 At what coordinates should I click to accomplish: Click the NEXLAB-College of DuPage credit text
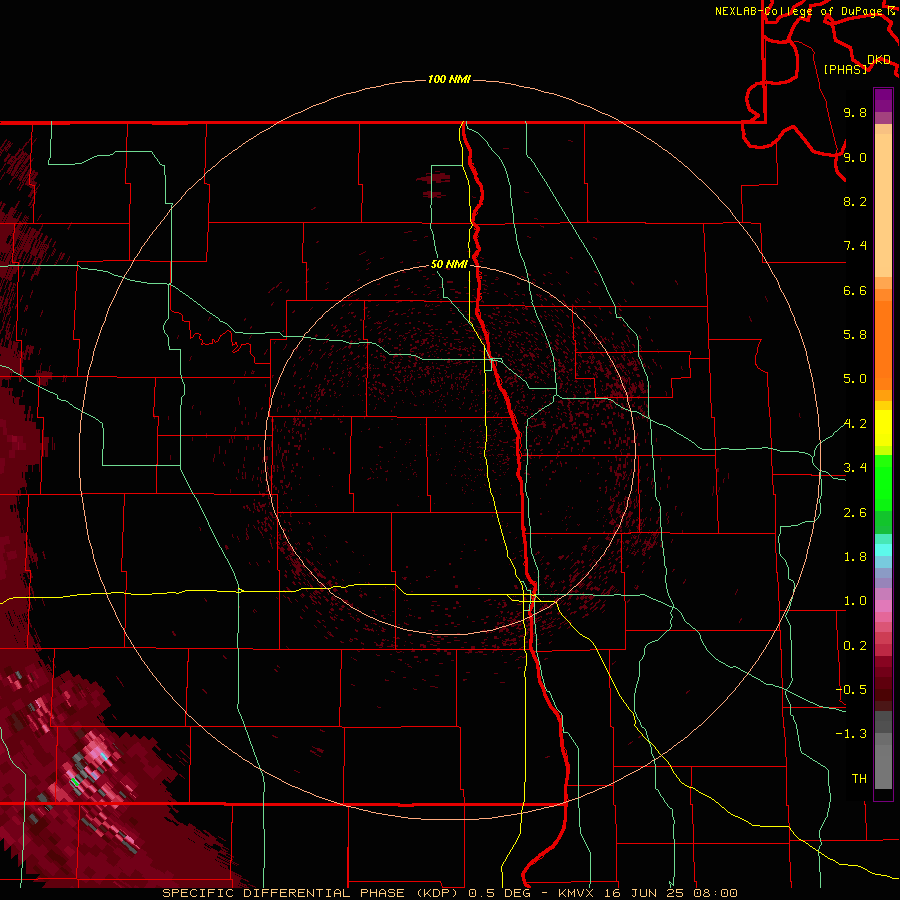click(x=801, y=11)
